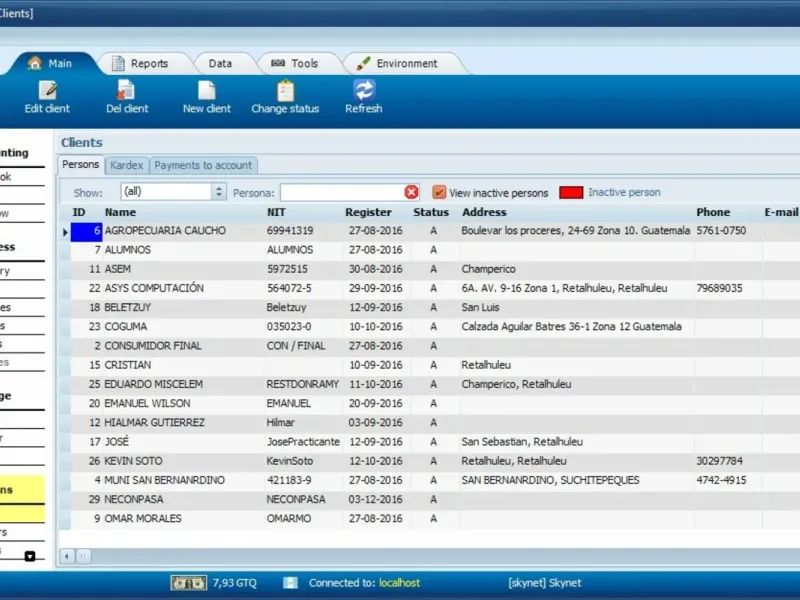Sort by the Status column header

(431, 212)
